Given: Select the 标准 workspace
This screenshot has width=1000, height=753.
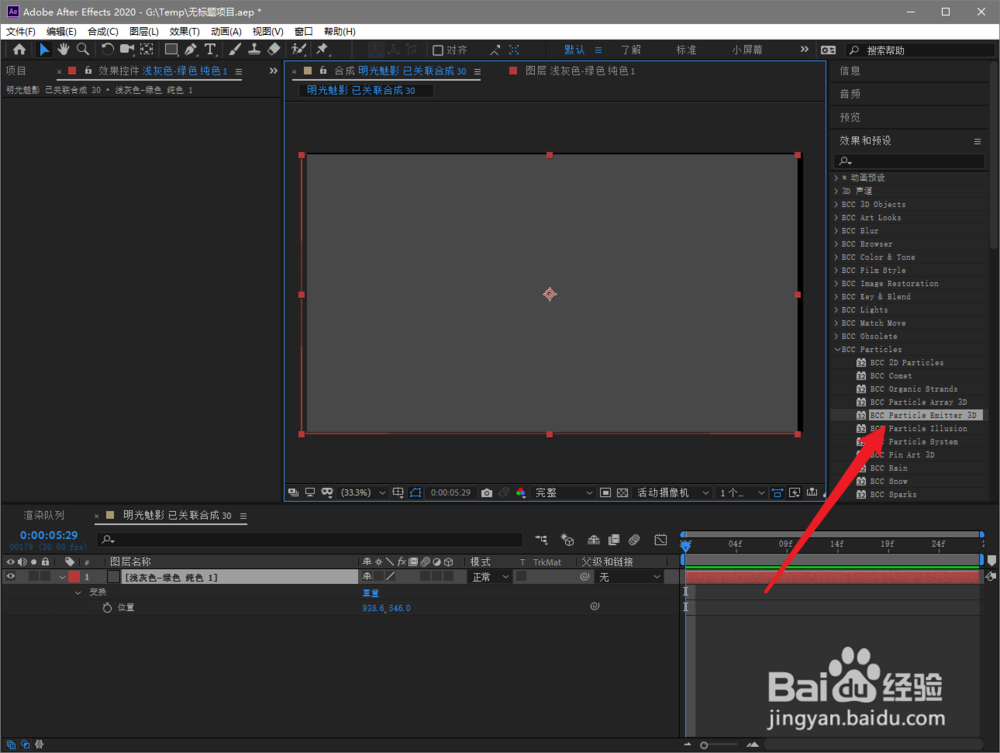Looking at the screenshot, I should (686, 50).
